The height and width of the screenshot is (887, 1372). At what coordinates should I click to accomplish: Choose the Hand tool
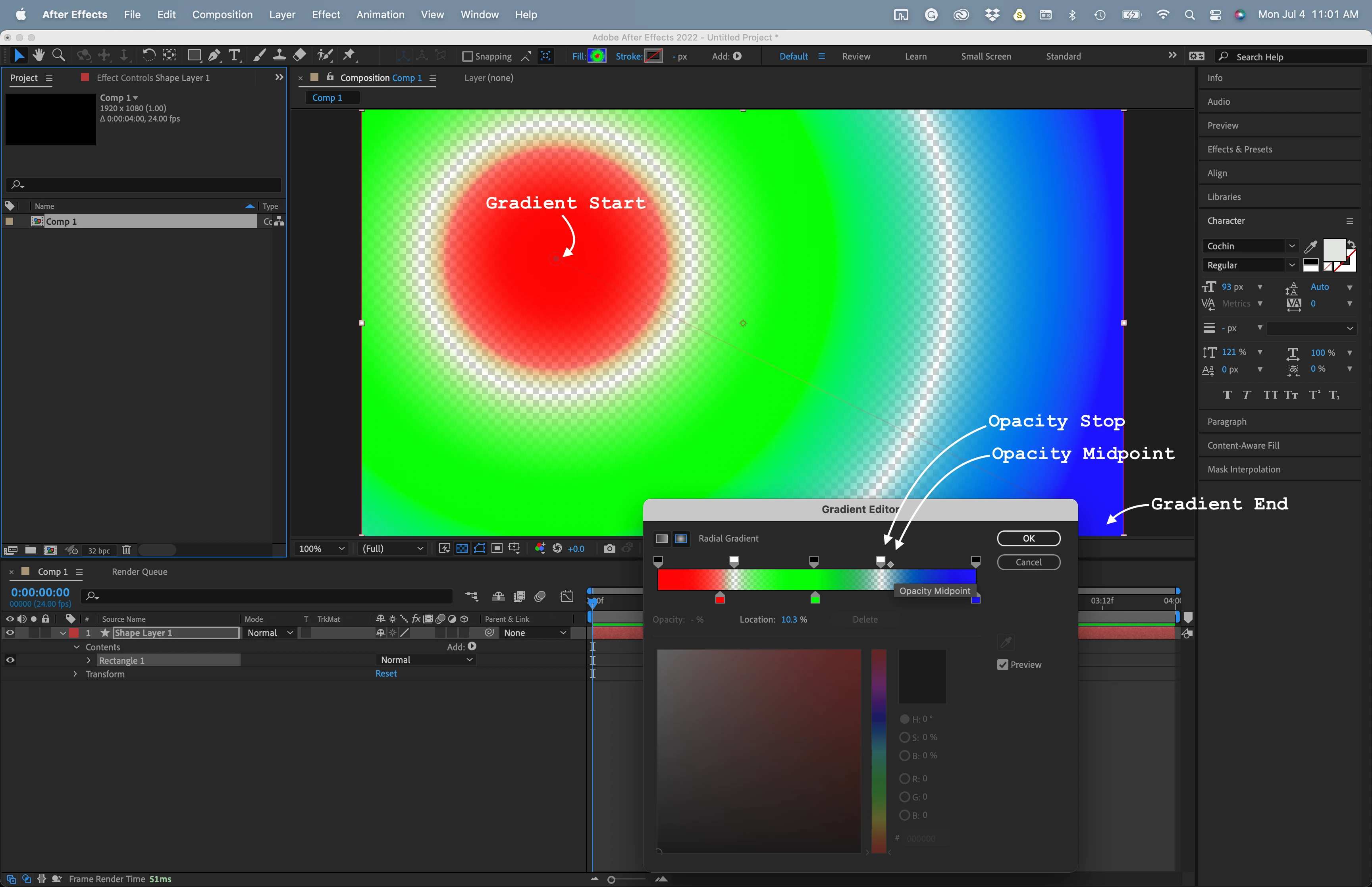pyautogui.click(x=39, y=55)
